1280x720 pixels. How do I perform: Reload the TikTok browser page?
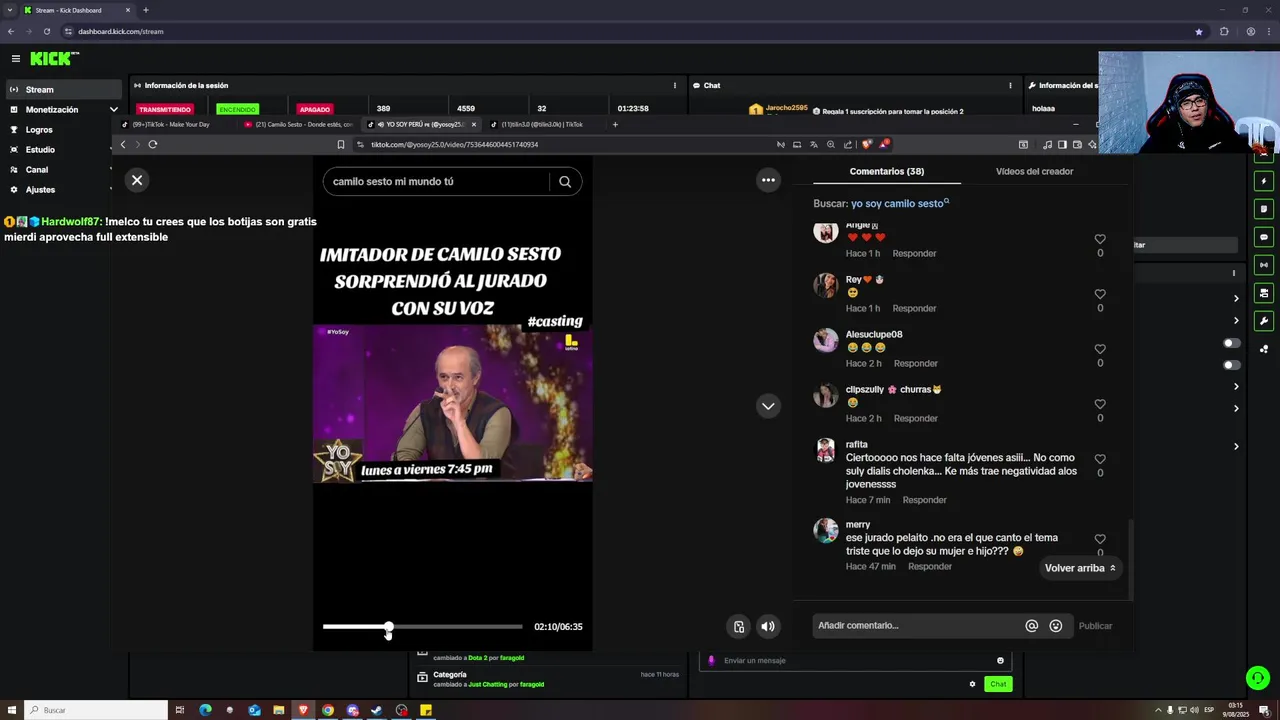coord(153,144)
